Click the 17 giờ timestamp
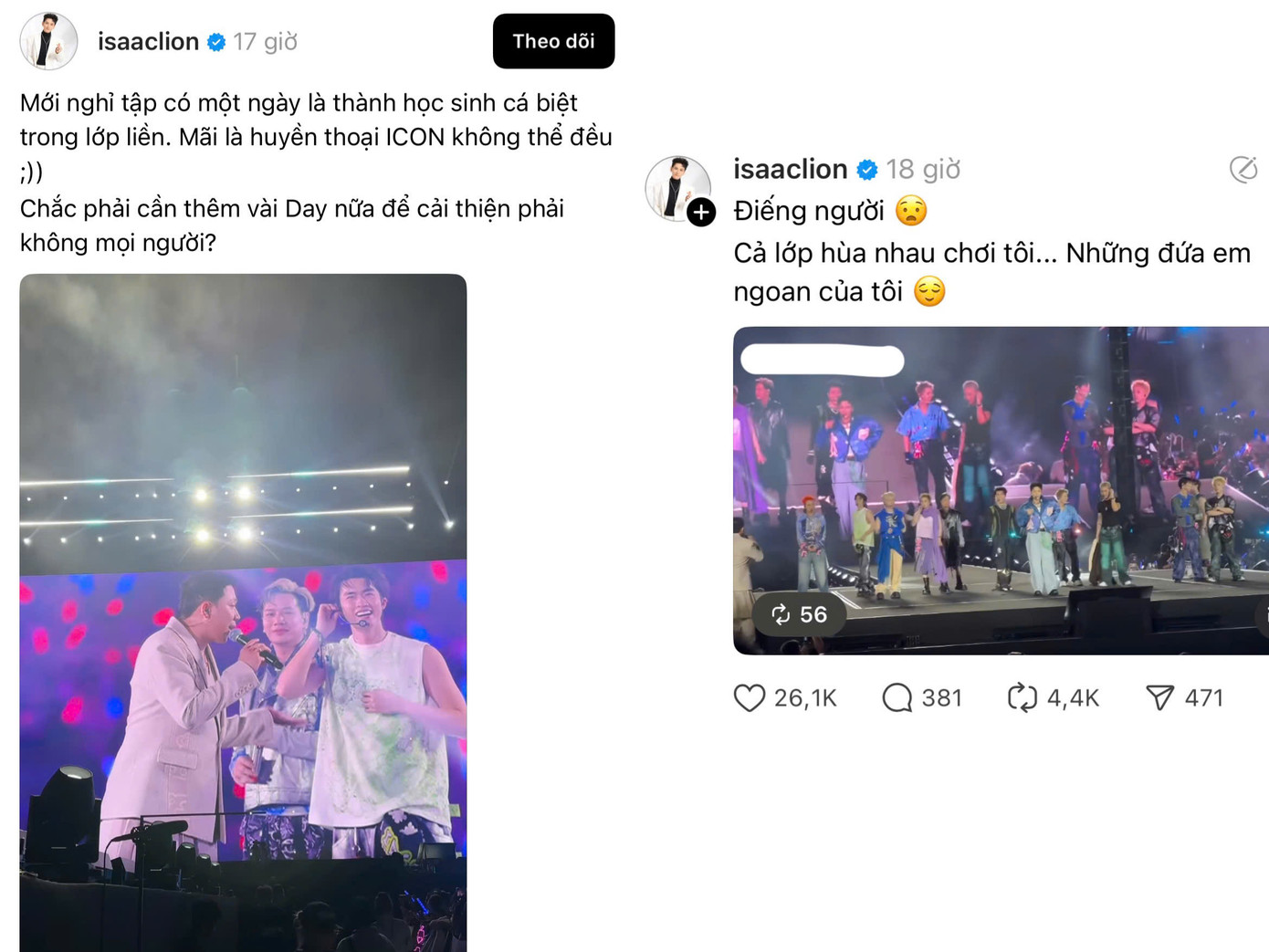Viewport: 1269px width, 952px height. pos(266,42)
